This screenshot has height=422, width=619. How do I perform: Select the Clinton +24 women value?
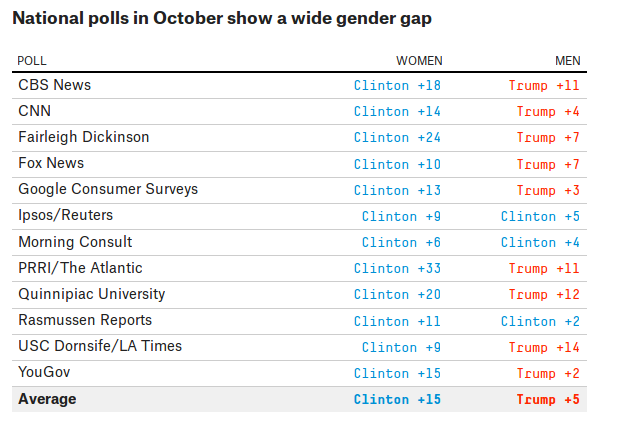397,137
